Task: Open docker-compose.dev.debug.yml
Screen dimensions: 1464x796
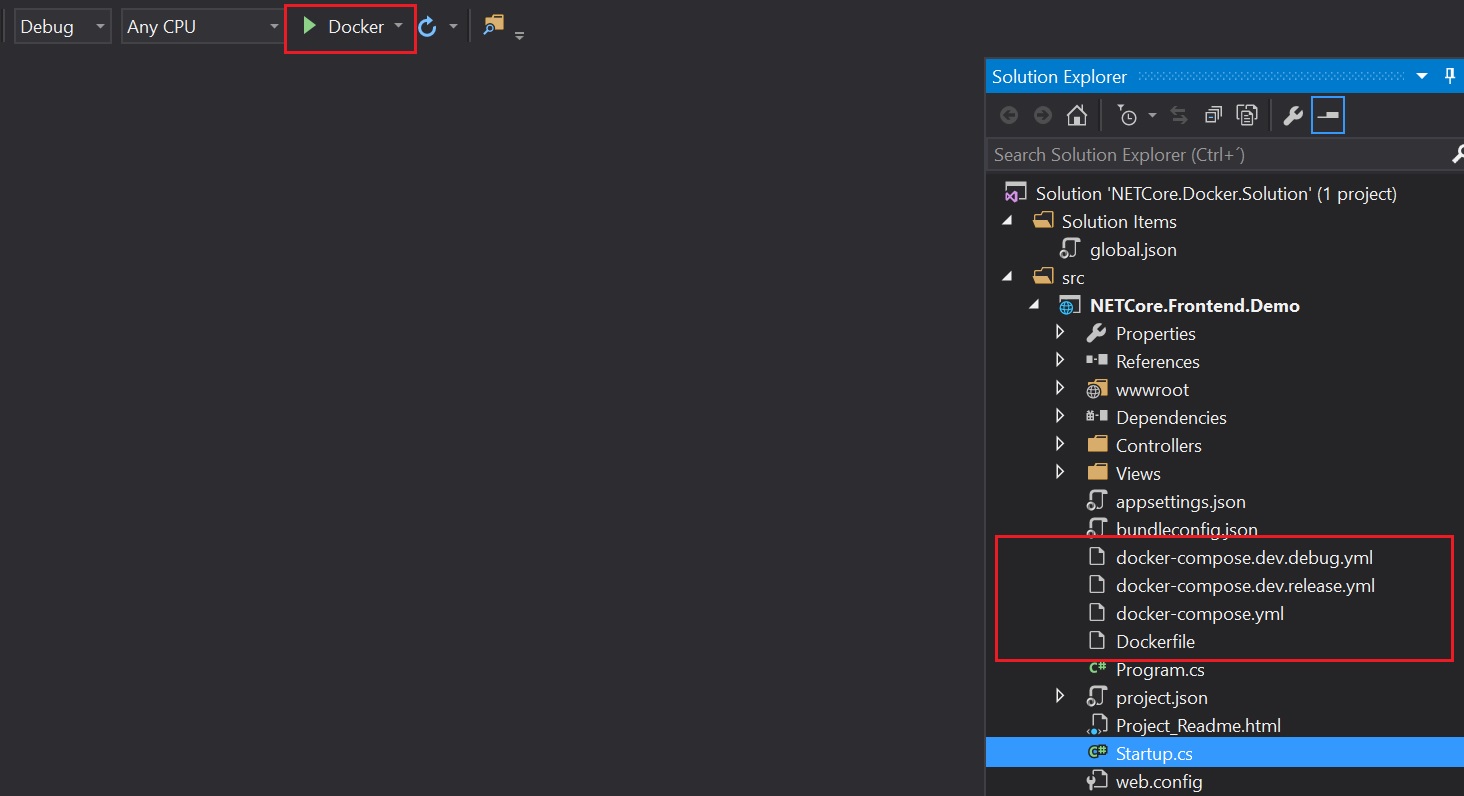Action: click(1244, 557)
